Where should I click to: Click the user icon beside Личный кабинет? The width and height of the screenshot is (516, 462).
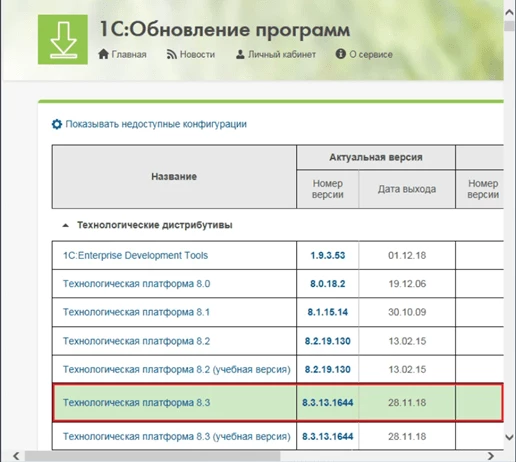click(x=240, y=54)
